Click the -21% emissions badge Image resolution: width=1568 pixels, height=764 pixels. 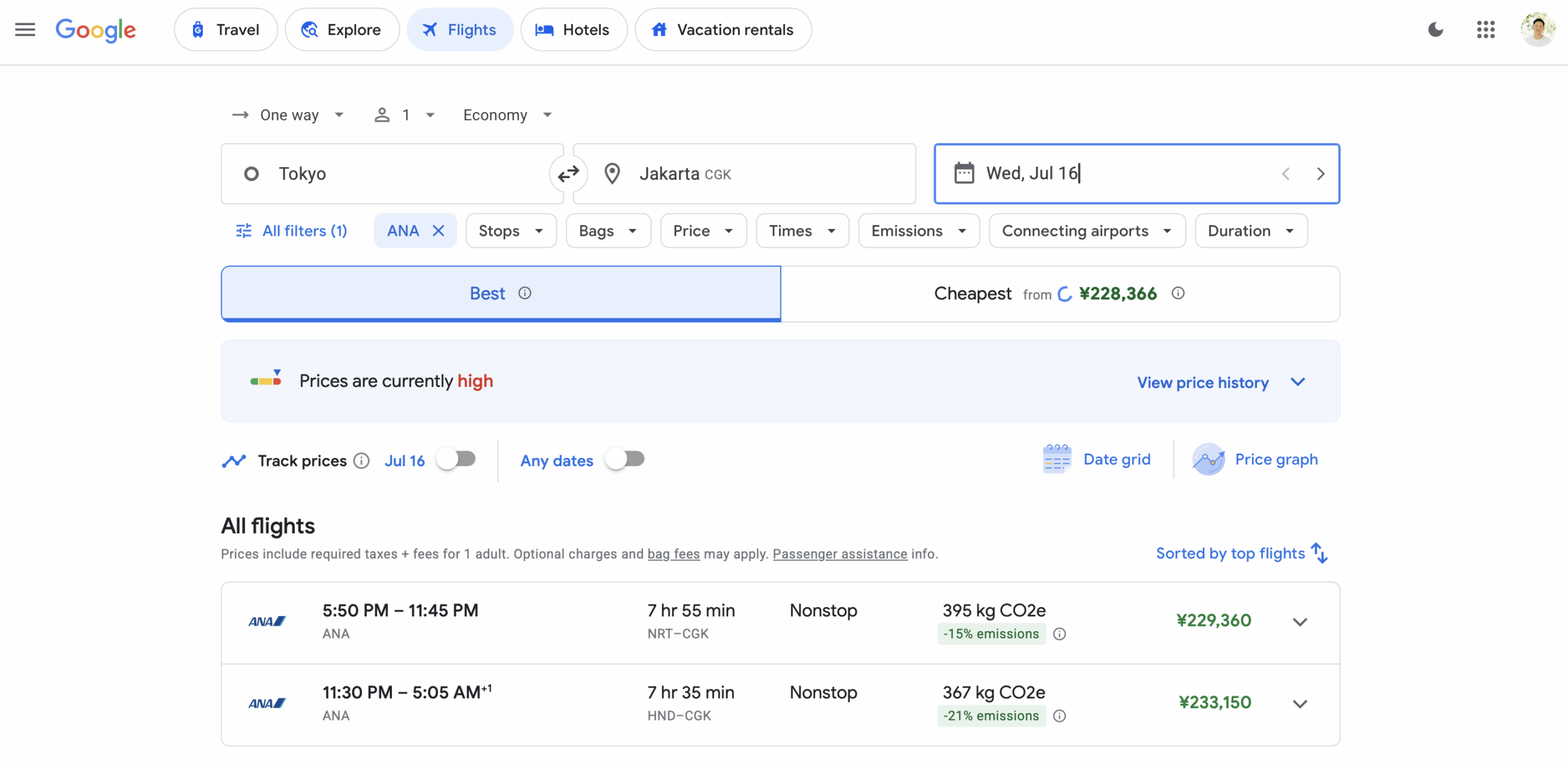click(x=991, y=716)
